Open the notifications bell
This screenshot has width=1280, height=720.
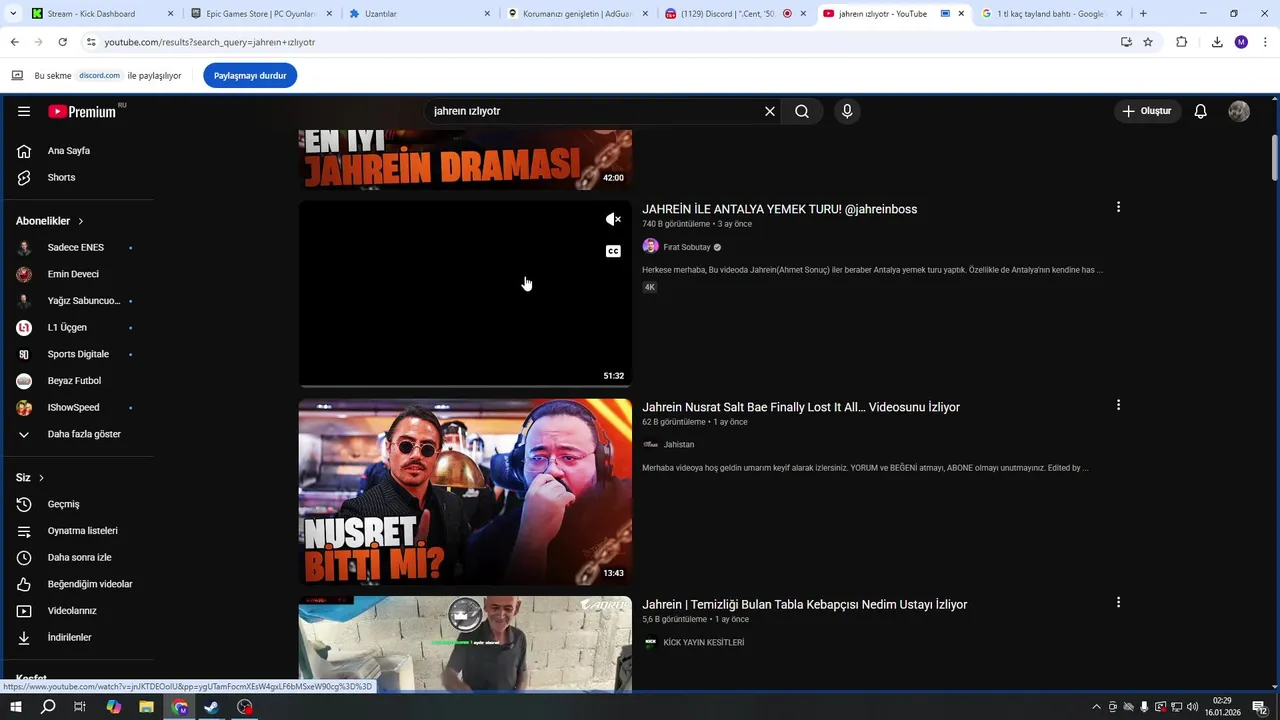click(x=1201, y=111)
